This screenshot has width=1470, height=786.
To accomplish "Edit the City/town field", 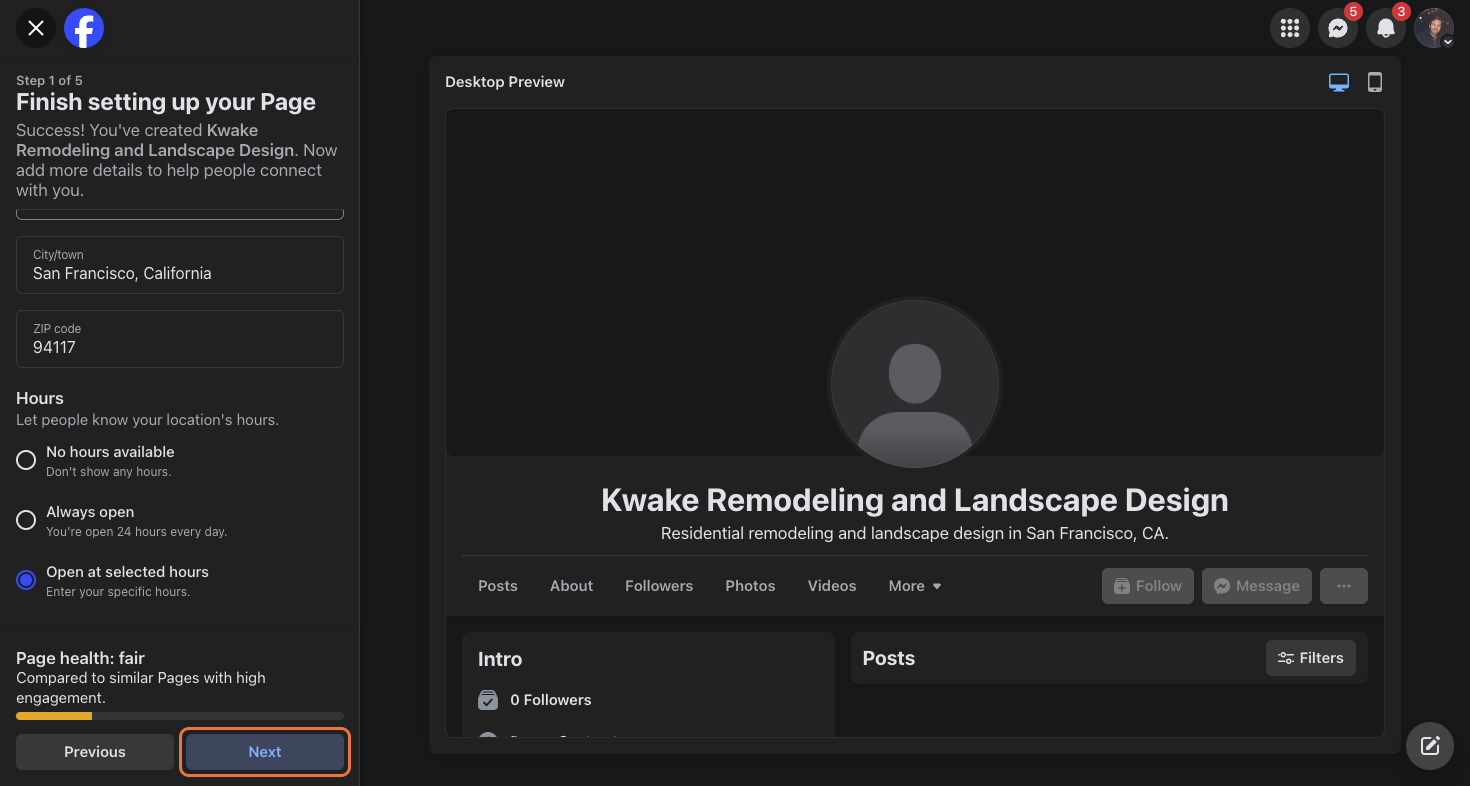I will 180,265.
